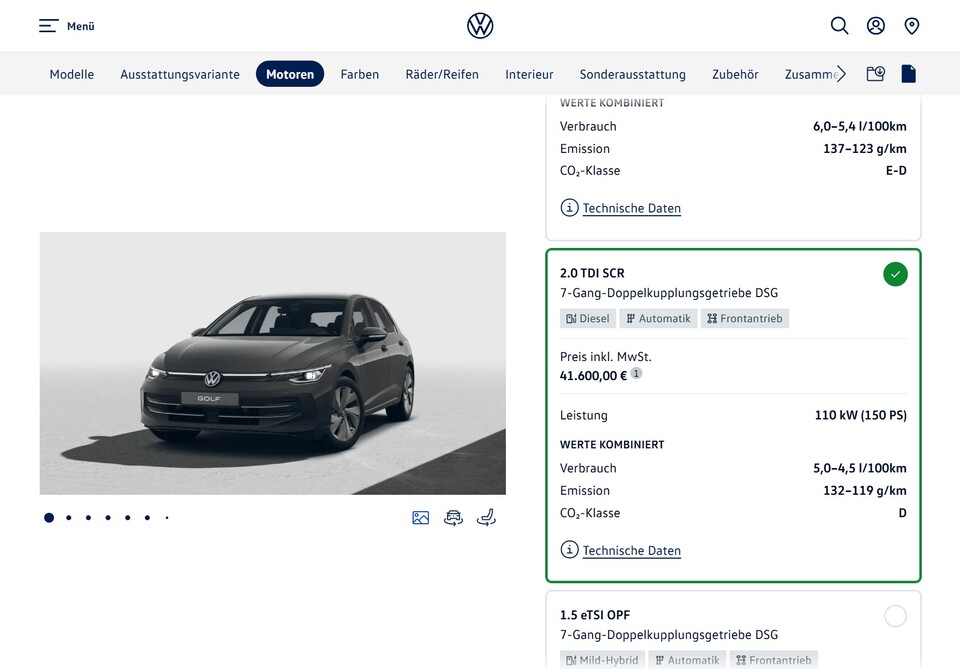This screenshot has height=669, width=960.
Task: Click the 6,0–5,4 l/100km consumption value
Action: pyautogui.click(x=860, y=126)
